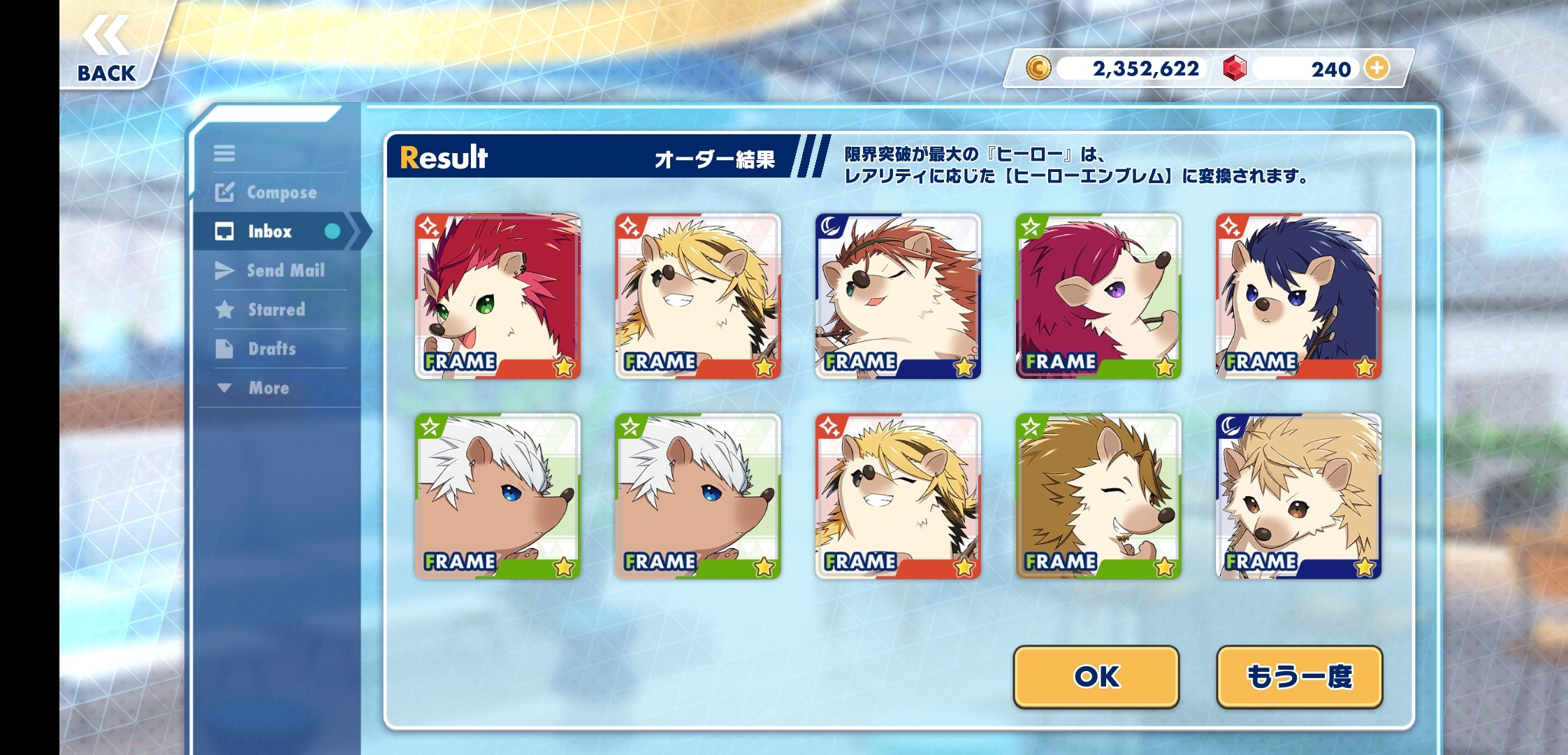Click the red gem currency icon
The width and height of the screenshot is (1568, 755).
pyautogui.click(x=1235, y=68)
